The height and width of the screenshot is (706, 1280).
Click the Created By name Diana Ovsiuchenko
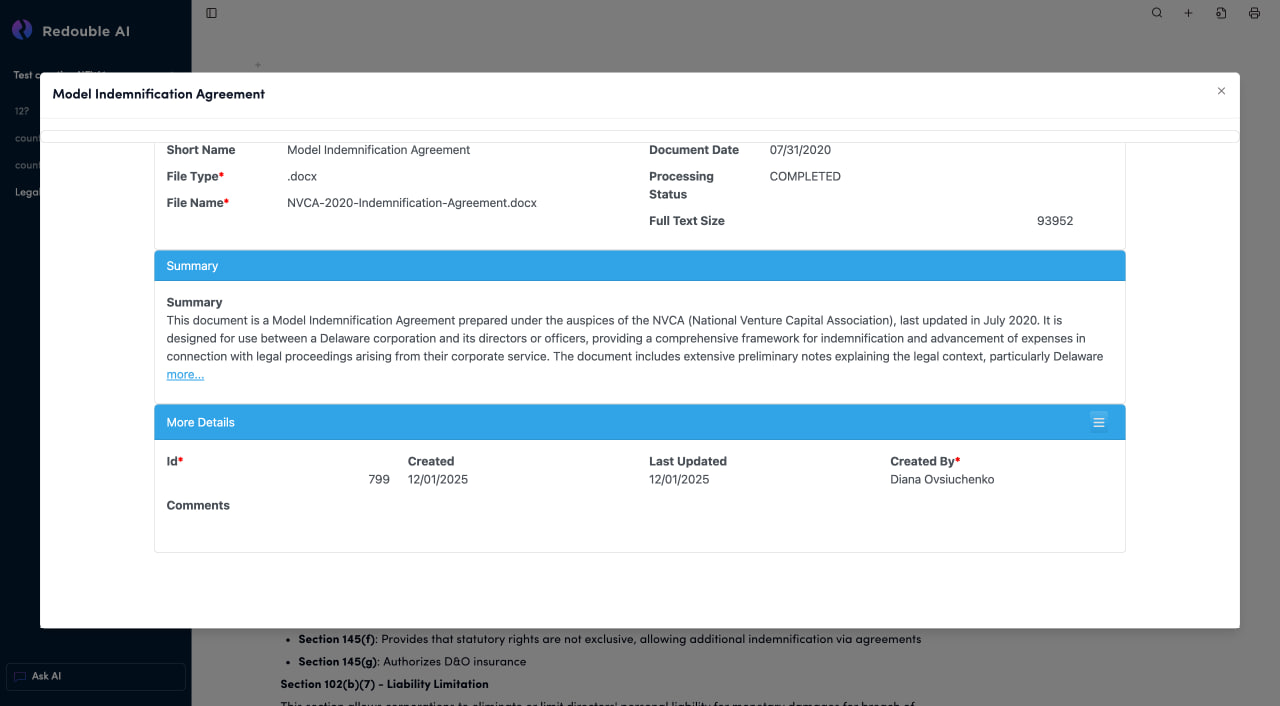click(x=941, y=480)
